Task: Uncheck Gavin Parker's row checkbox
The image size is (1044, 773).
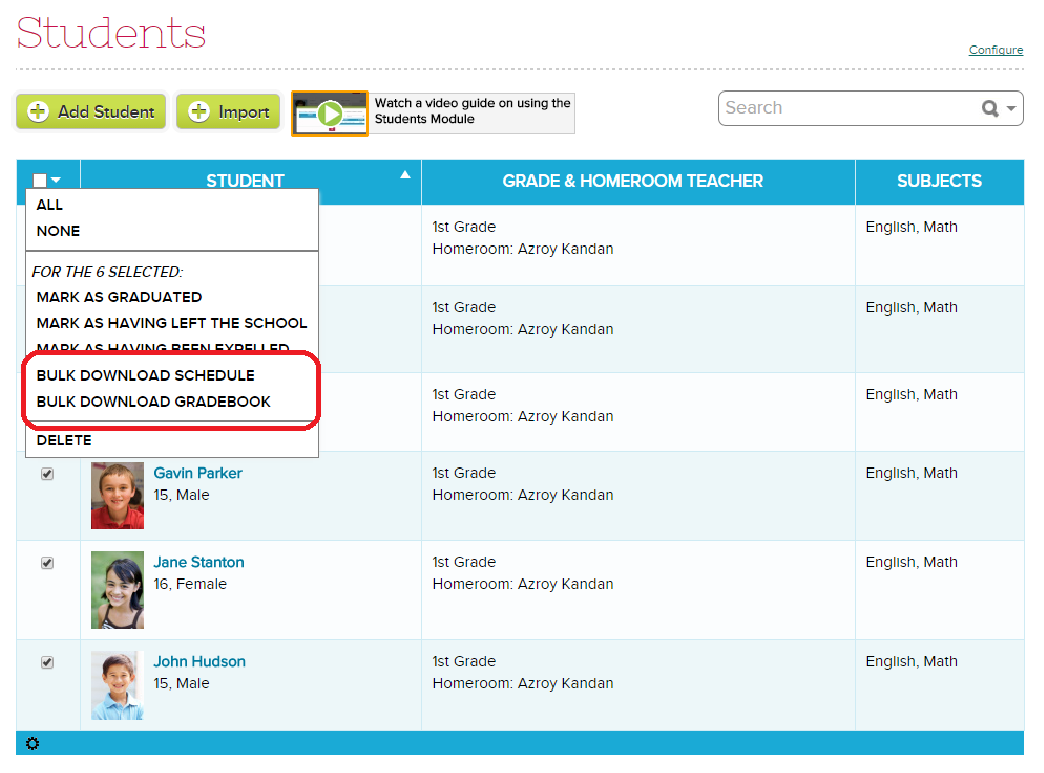Action: click(x=47, y=474)
